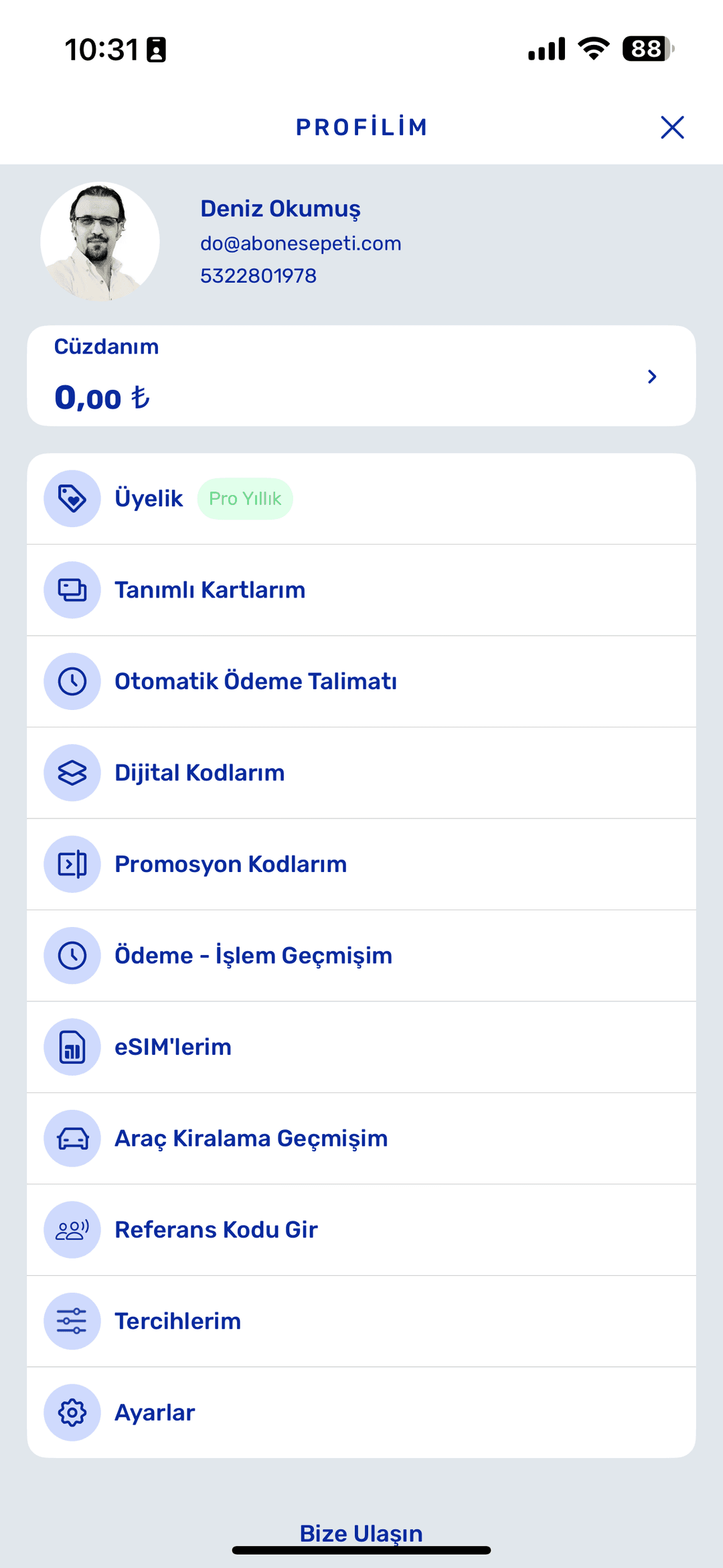Open the Referans Kodu Gir entry
The width and height of the screenshot is (723, 1568).
pyautogui.click(x=361, y=1230)
